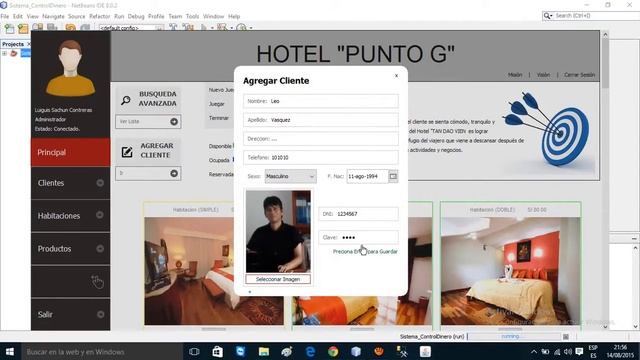Click the Redo toolbar icon
This screenshot has height=360, width=640.
pyautogui.click(x=85, y=28)
